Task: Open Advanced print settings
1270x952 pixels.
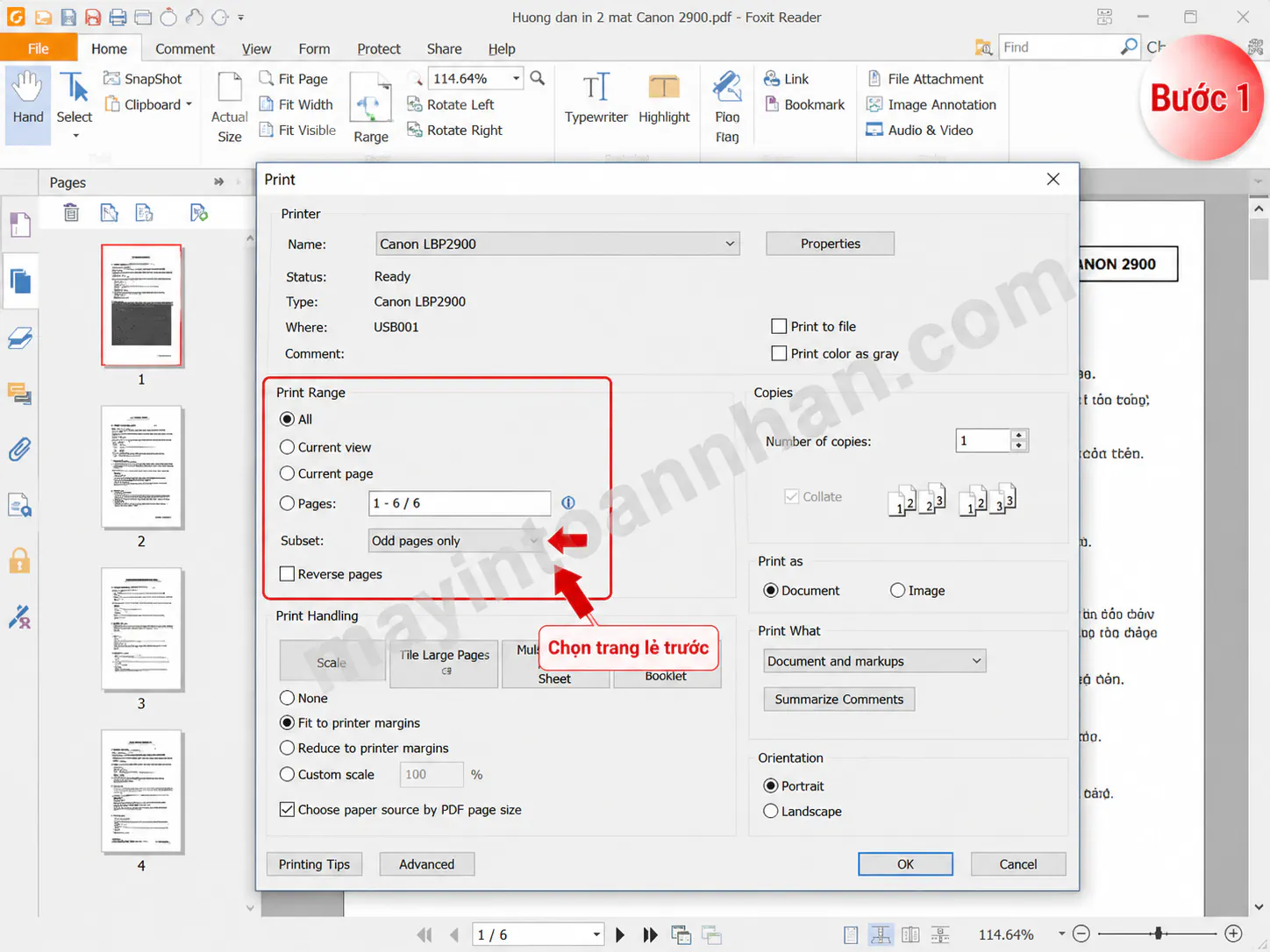Action: pyautogui.click(x=427, y=864)
